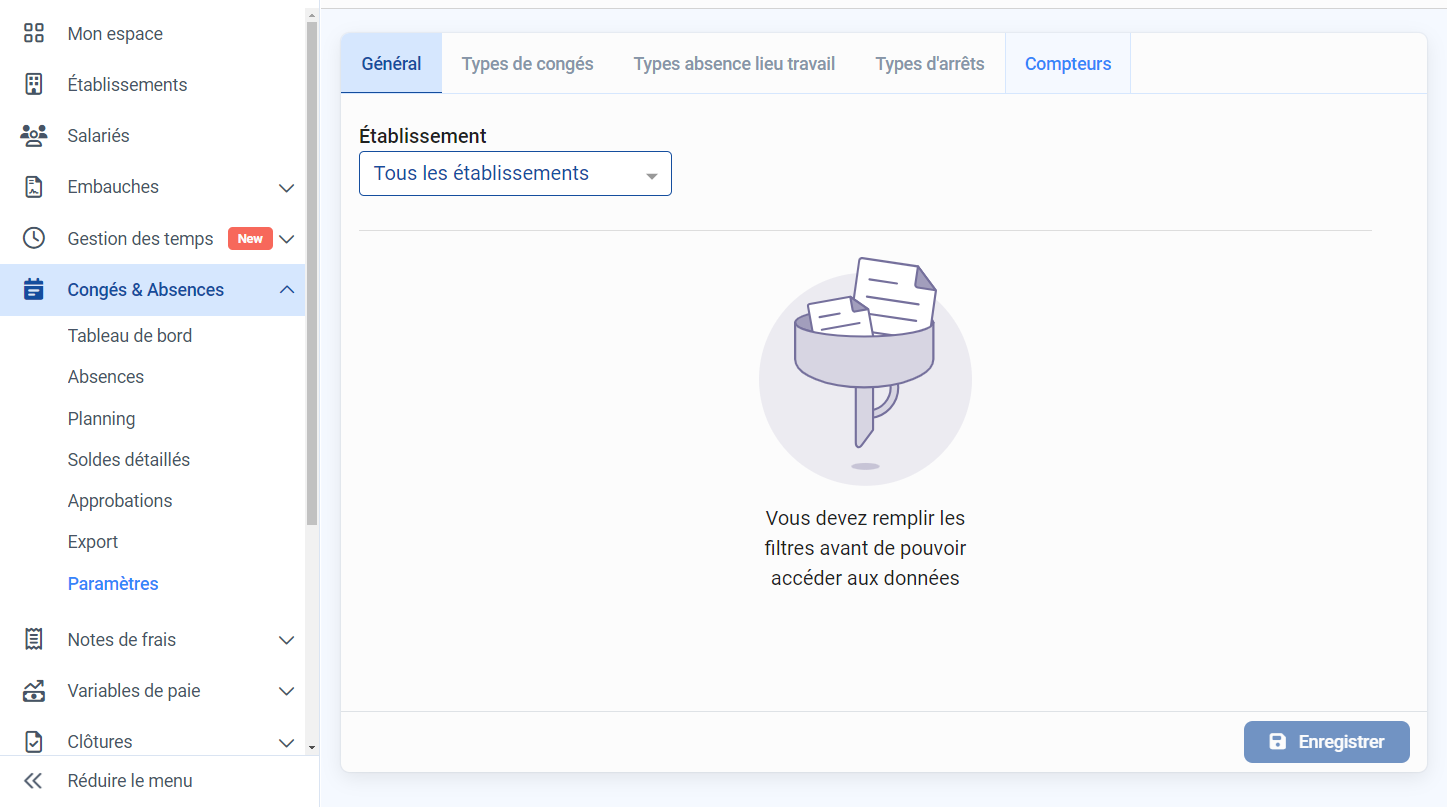Open the Compteurs tab

(1068, 63)
